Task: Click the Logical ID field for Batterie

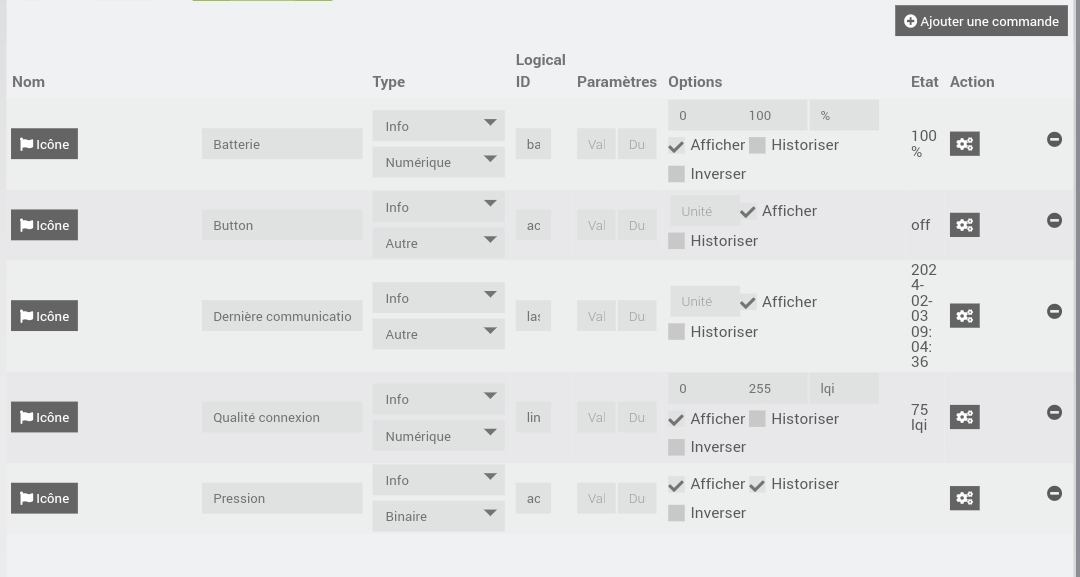Action: pyautogui.click(x=533, y=144)
